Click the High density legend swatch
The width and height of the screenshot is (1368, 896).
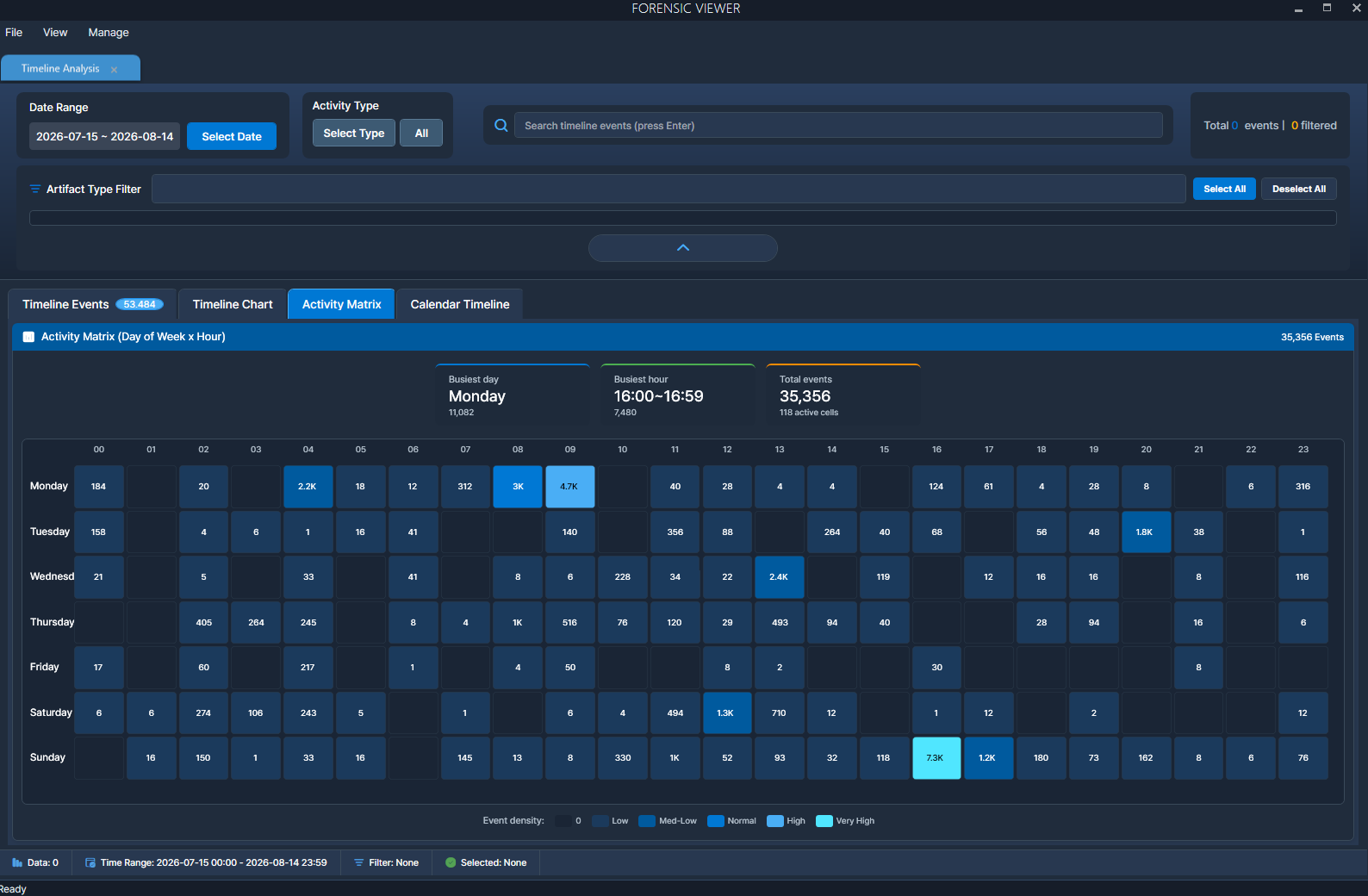[775, 821]
